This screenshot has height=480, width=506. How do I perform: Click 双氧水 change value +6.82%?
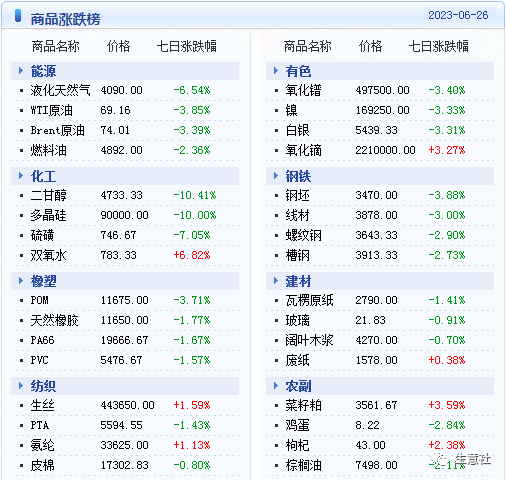tap(192, 255)
